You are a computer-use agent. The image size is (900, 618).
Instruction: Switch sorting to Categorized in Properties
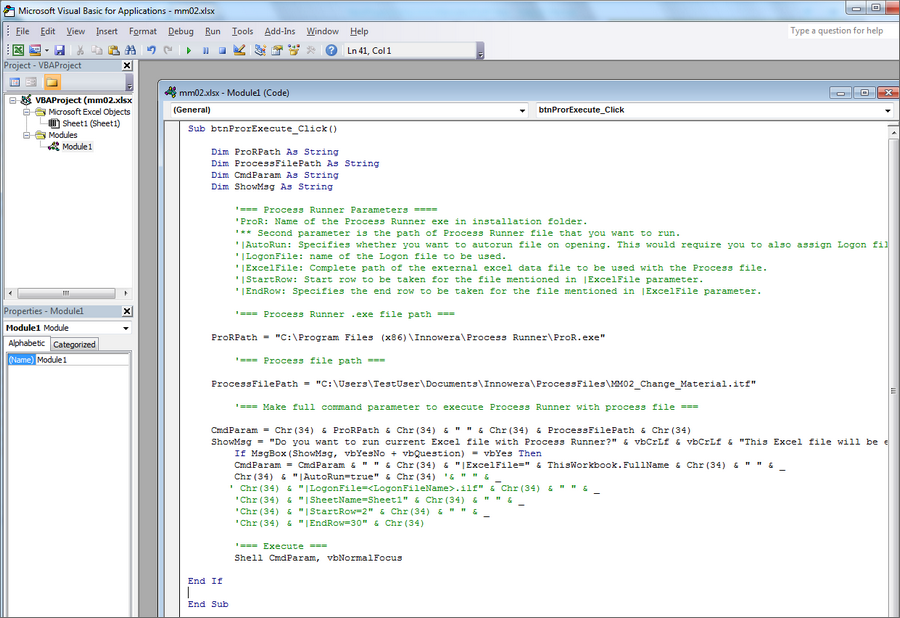point(75,343)
